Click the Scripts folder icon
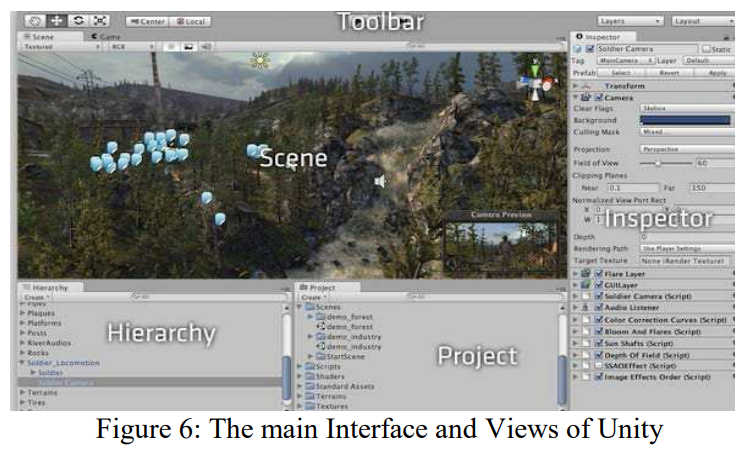The width and height of the screenshot is (740, 450). click(310, 367)
